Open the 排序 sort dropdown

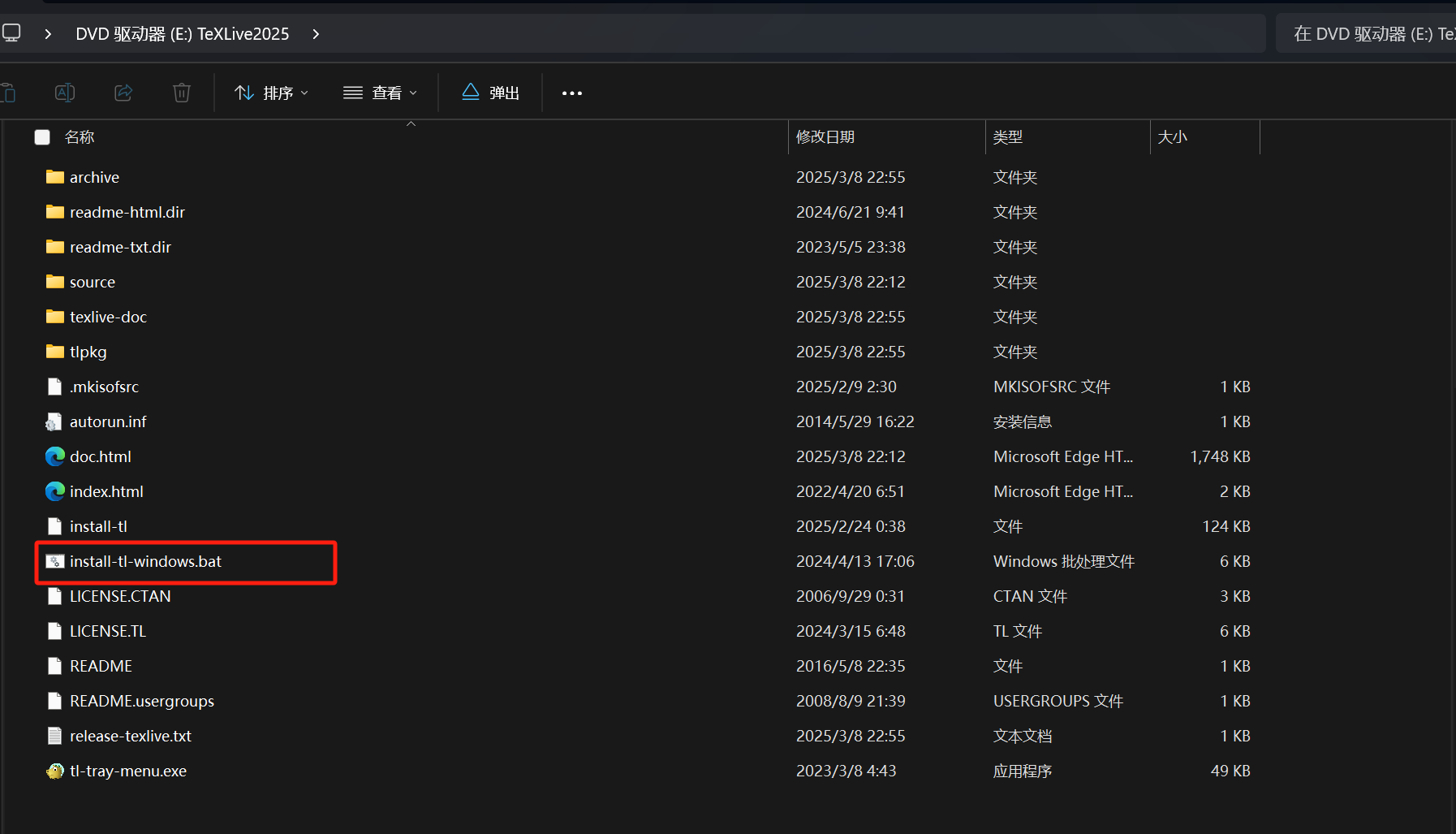[x=271, y=93]
